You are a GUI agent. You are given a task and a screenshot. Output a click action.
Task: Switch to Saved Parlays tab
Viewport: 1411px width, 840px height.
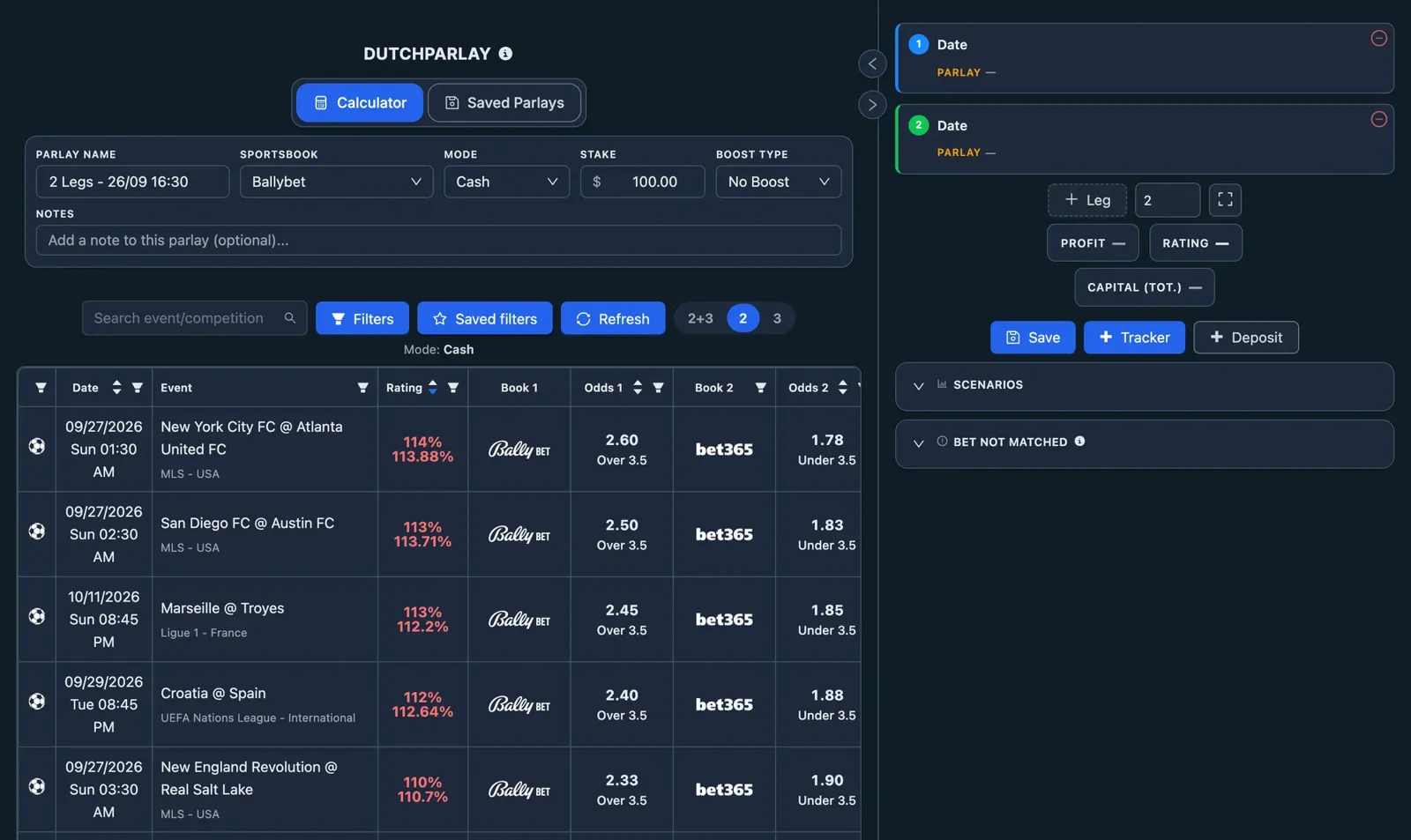coord(504,103)
